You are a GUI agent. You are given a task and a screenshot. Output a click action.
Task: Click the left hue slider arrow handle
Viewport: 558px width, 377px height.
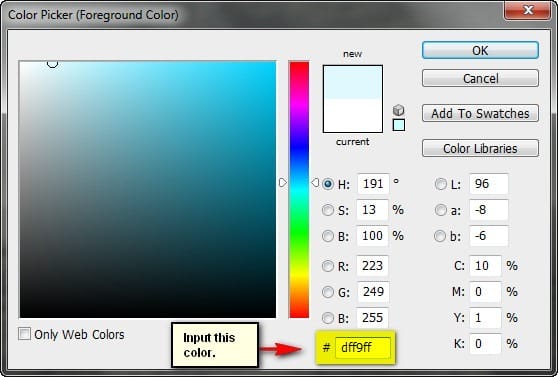[x=283, y=183]
